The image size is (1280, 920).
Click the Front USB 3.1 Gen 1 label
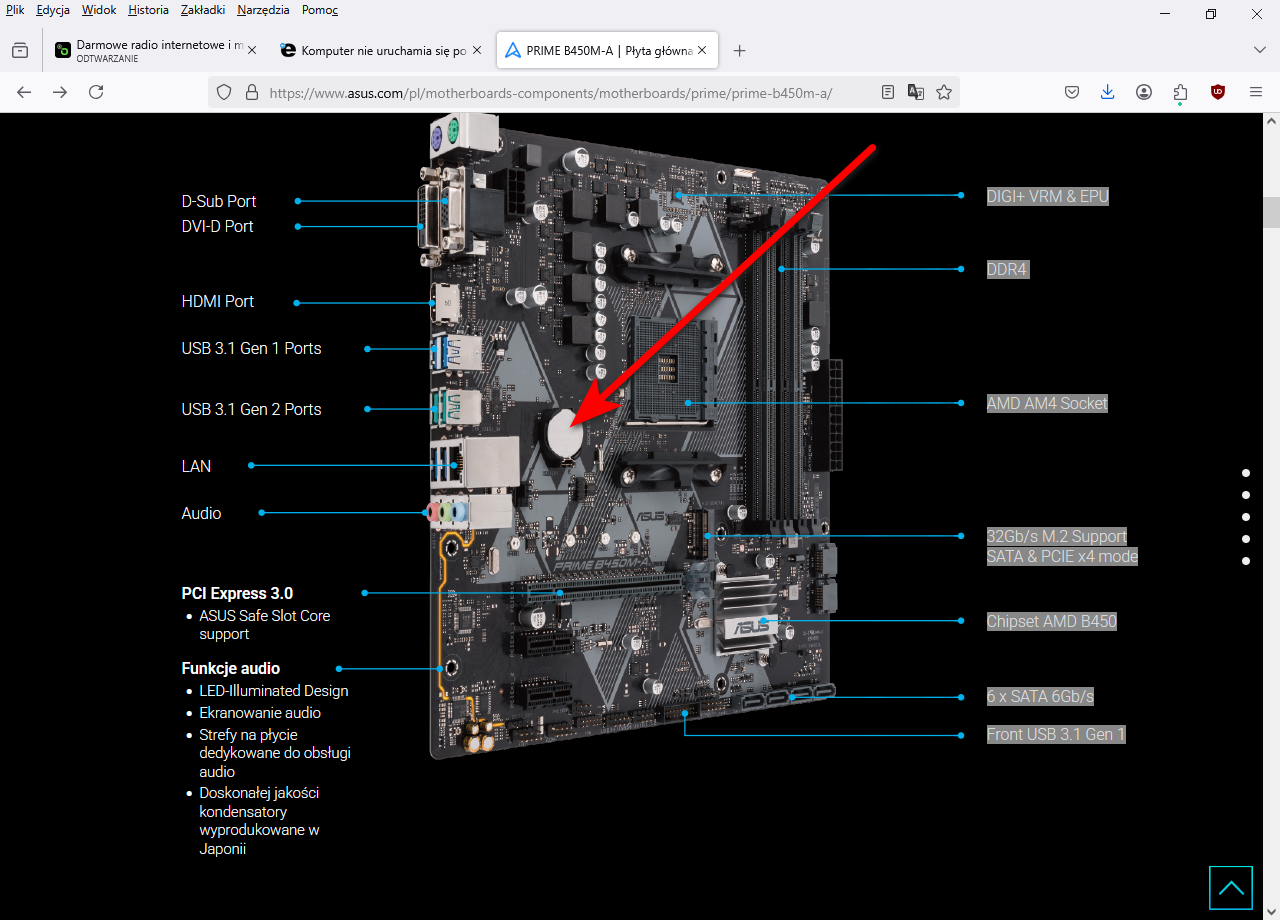[1056, 734]
